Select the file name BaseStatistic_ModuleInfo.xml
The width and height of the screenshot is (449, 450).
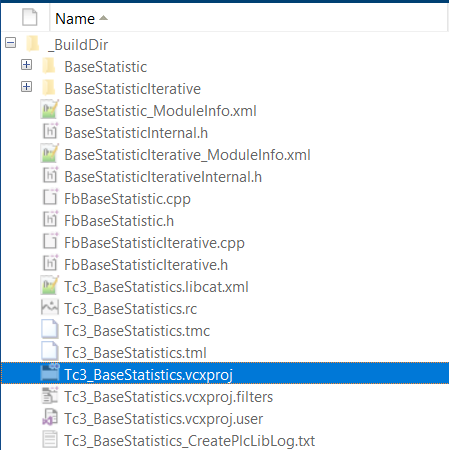coord(161,111)
